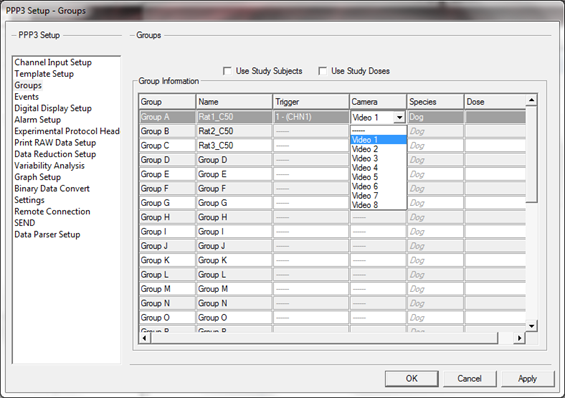Open Alarm Setup in the sidebar

pyautogui.click(x=37, y=120)
